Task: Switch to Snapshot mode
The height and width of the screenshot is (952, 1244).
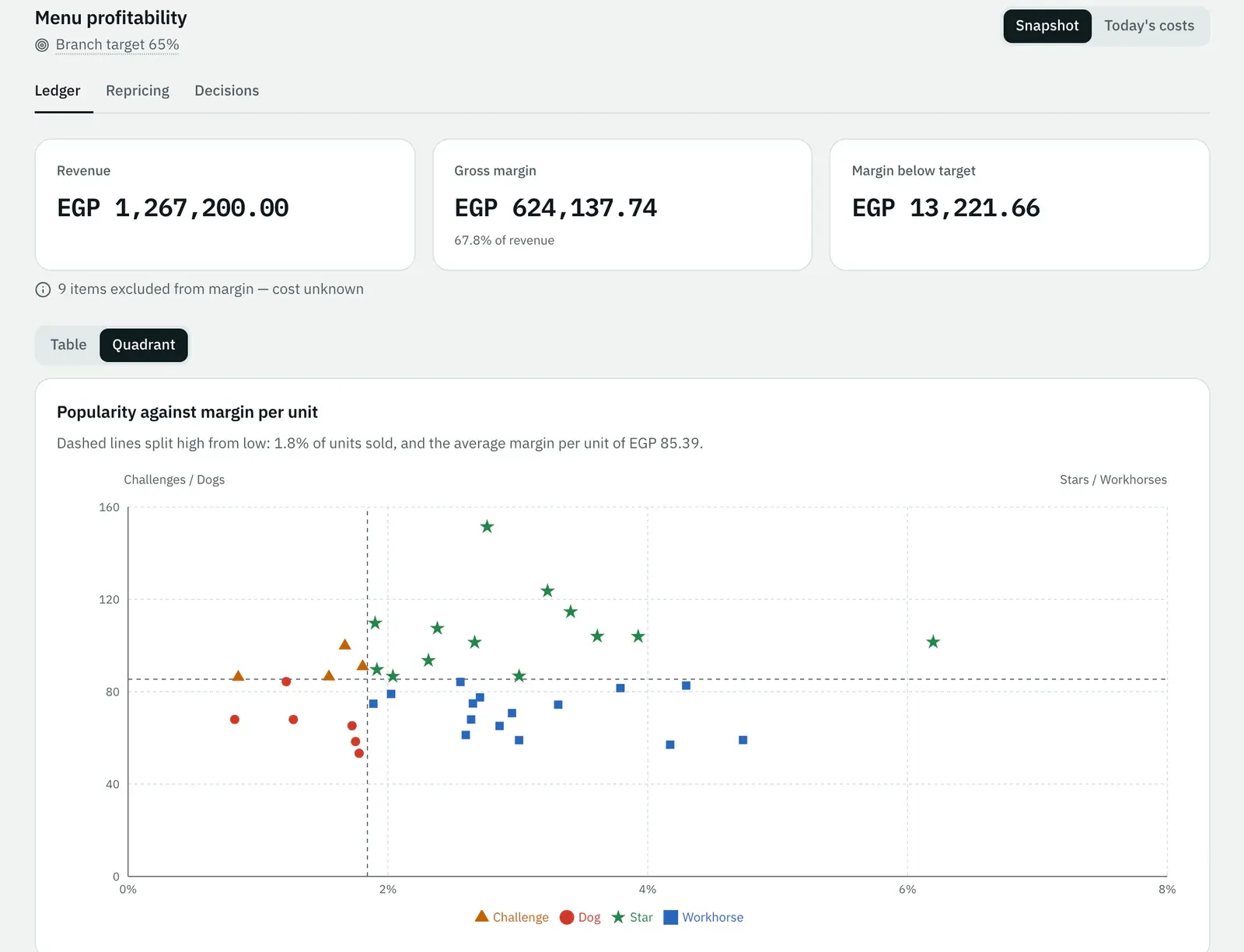Action: point(1047,26)
